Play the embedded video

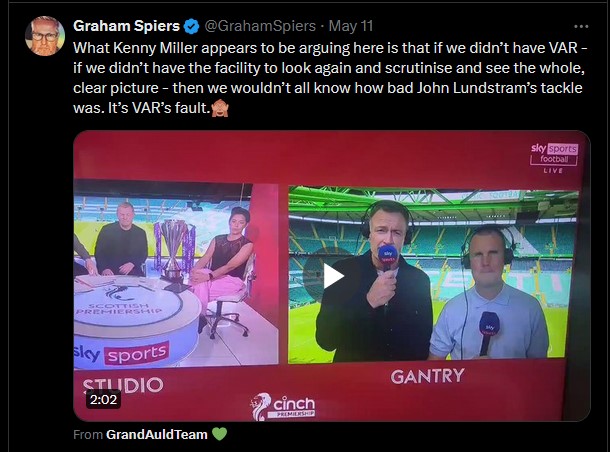click(332, 276)
